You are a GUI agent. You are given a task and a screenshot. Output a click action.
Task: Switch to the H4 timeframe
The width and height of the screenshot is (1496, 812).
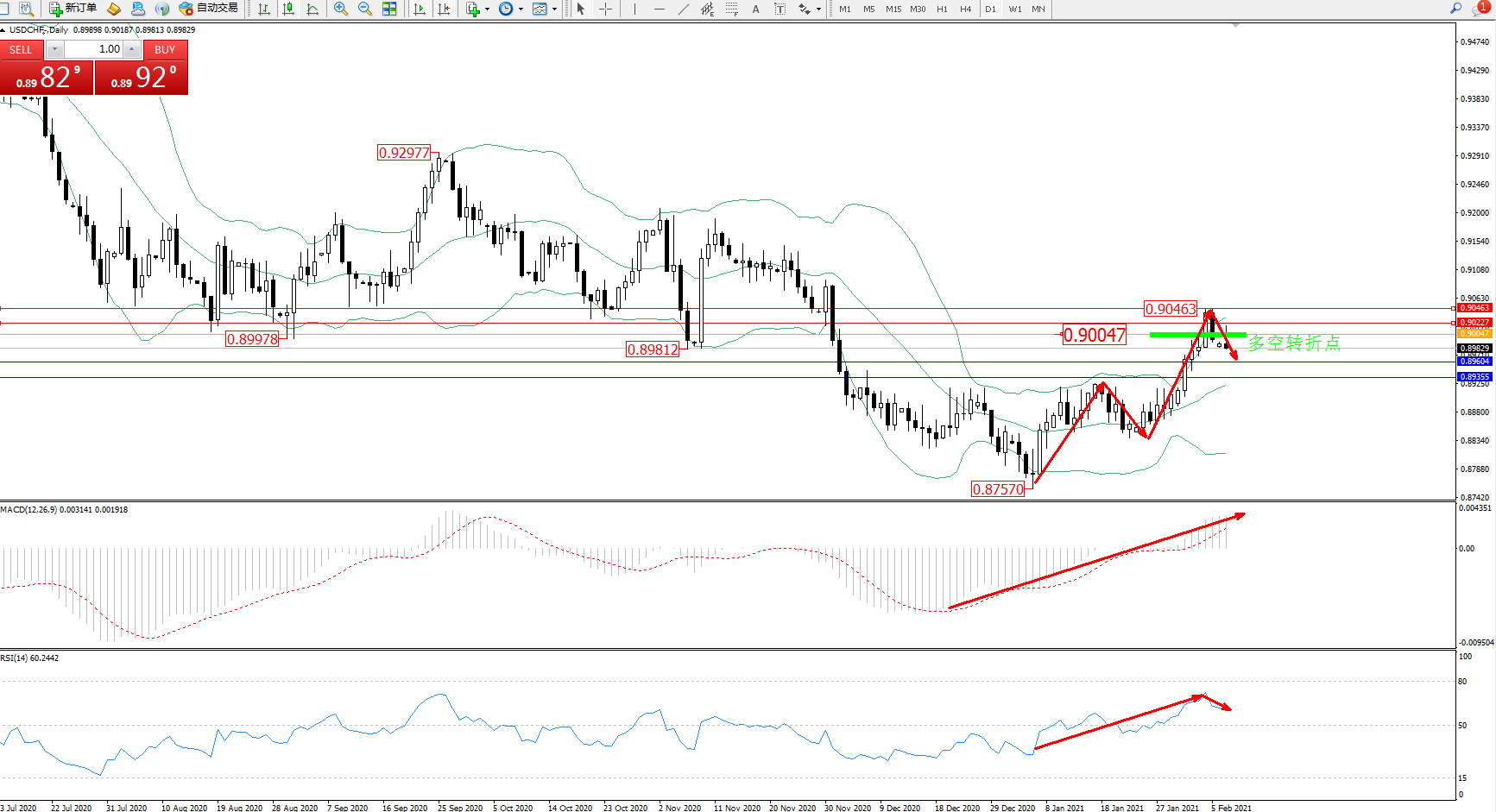965,9
